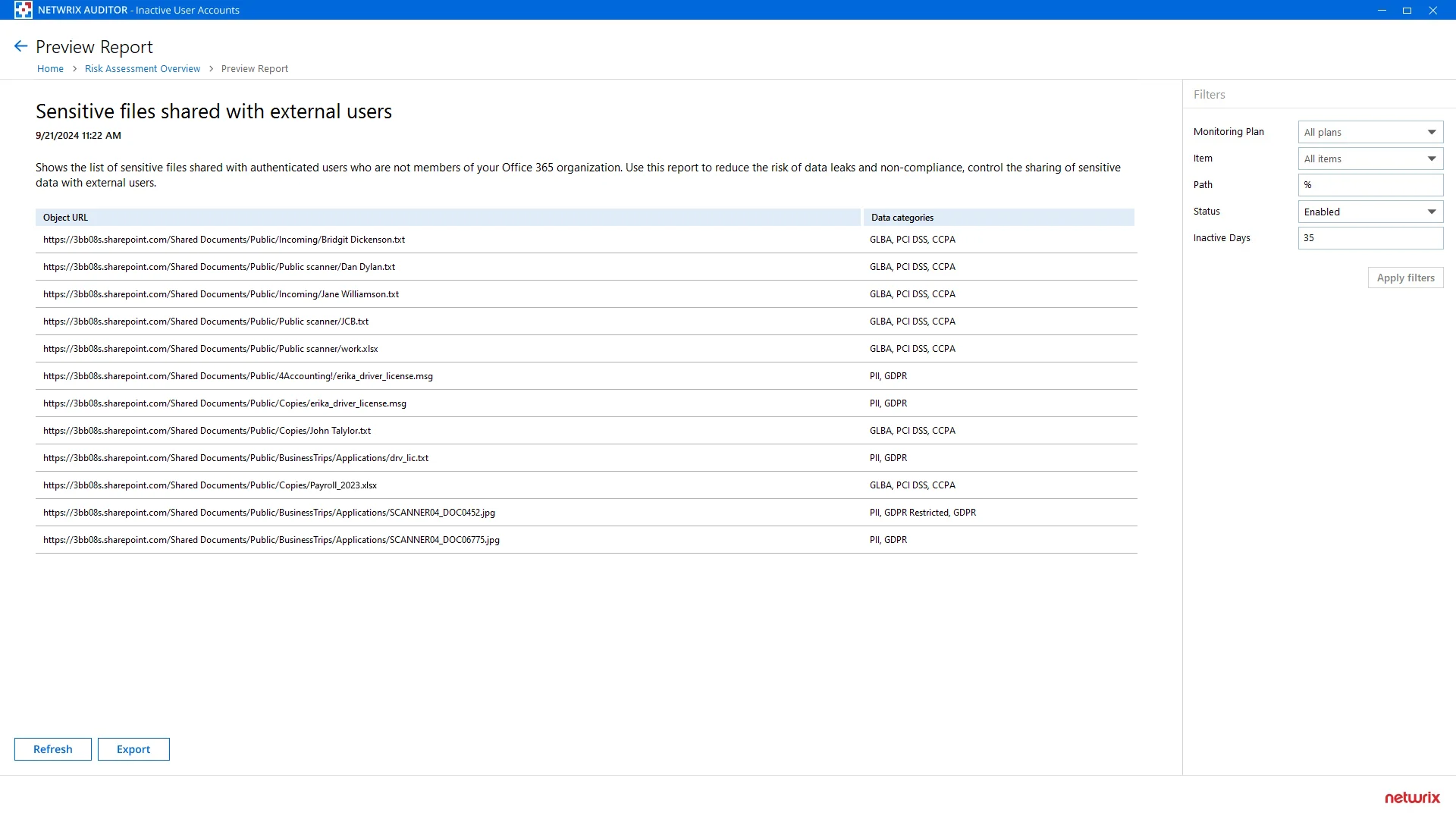
Task: Click the PII, GDPR Restricted, GDPR cell
Action: click(923, 513)
